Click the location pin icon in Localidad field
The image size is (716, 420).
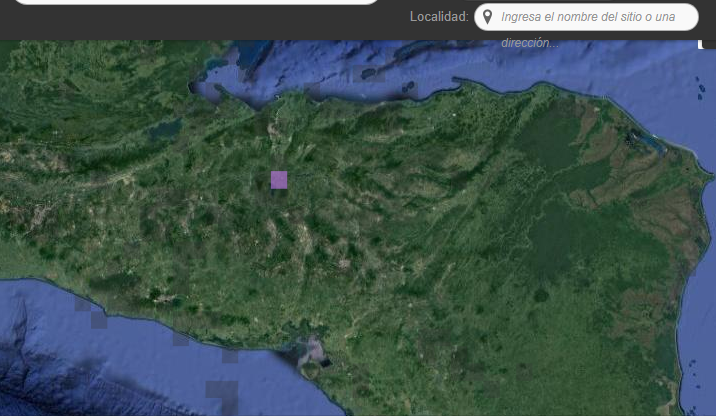pyautogui.click(x=488, y=17)
